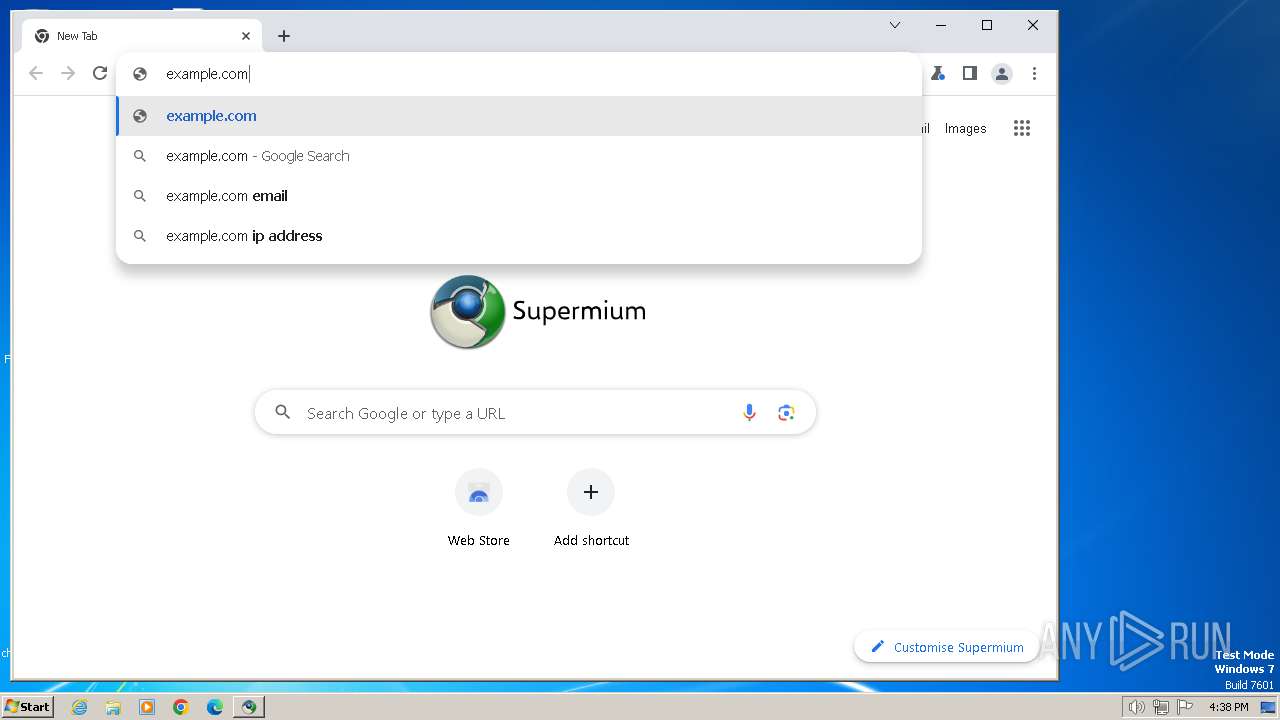Switch to Supermium in the taskbar
1280x720 pixels.
pos(249,707)
